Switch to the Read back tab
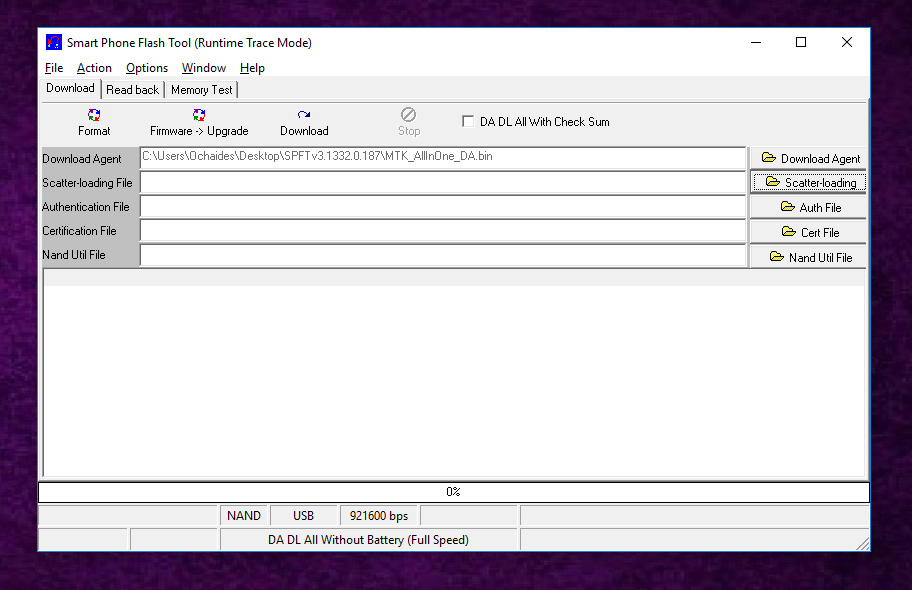The height and width of the screenshot is (590, 912). pos(132,90)
